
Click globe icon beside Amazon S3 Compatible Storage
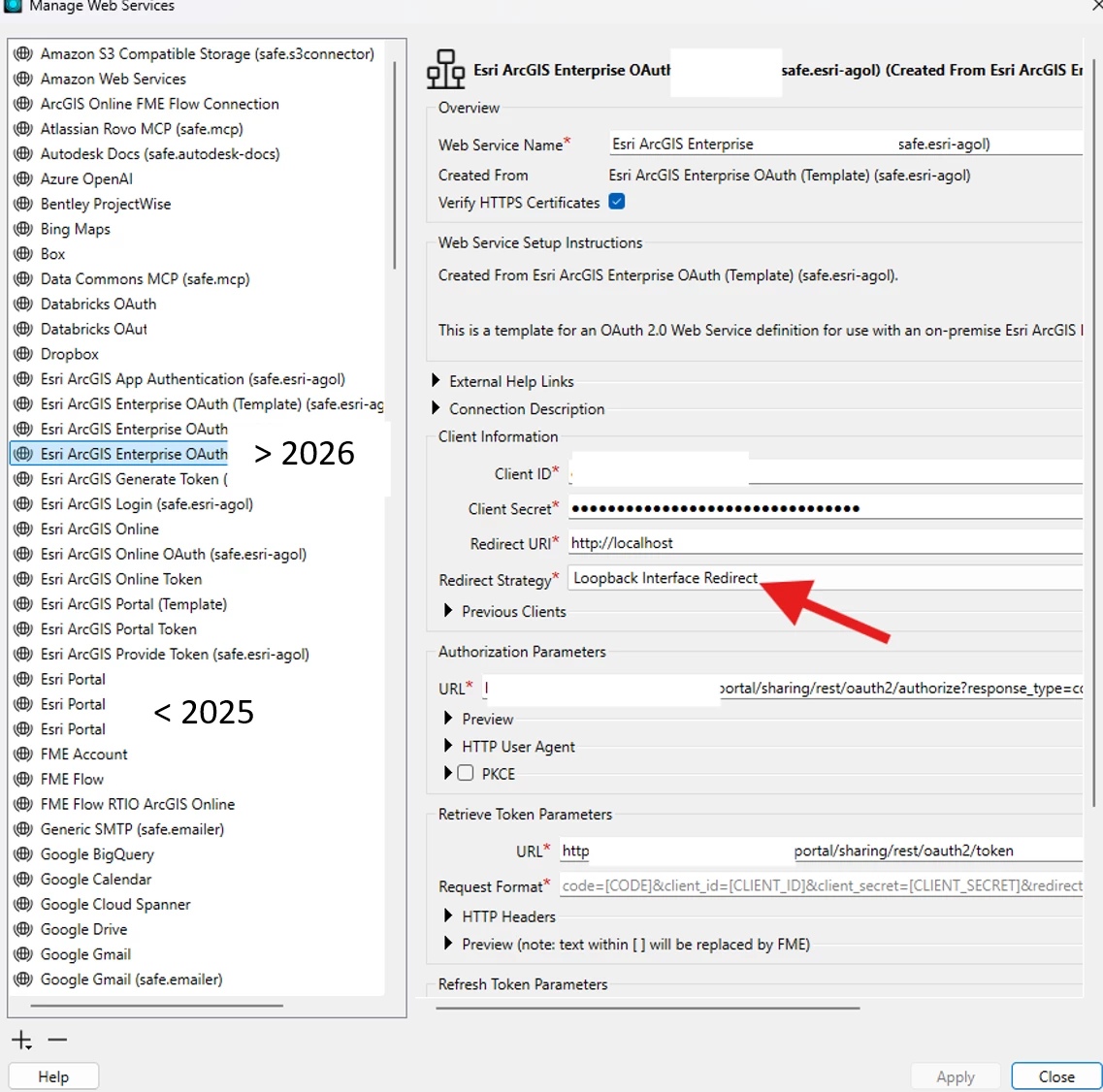tap(23, 53)
